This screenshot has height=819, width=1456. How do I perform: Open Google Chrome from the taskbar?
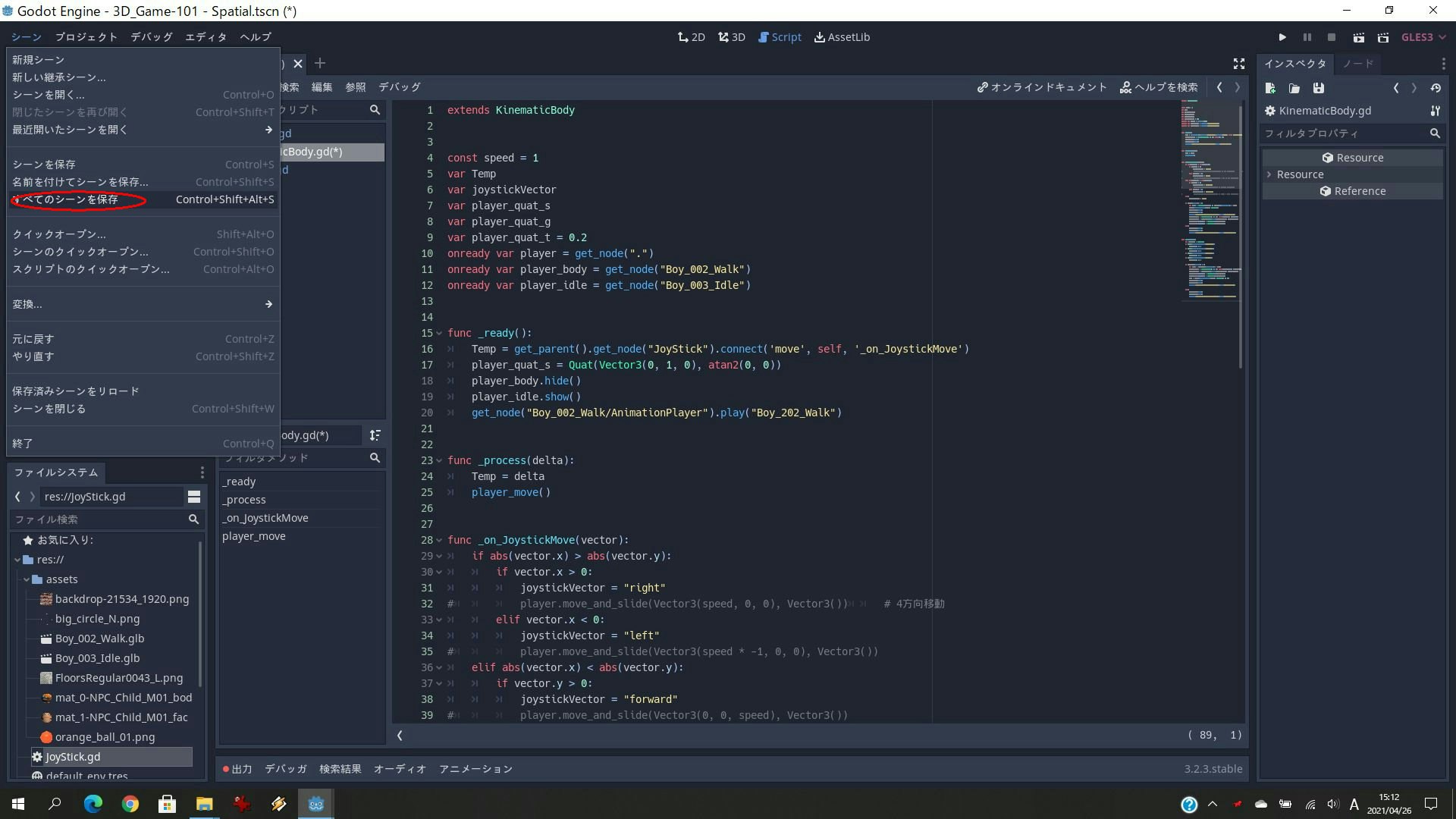pos(130,804)
